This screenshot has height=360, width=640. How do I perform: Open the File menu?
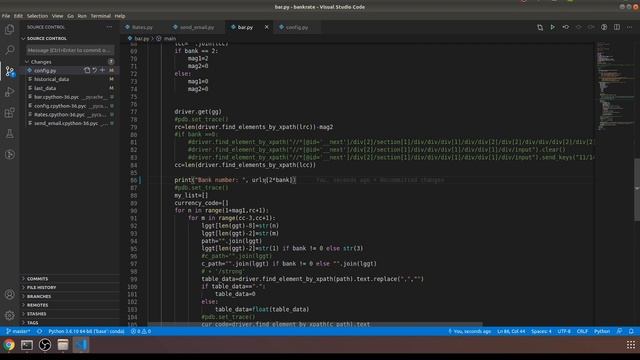(x=6, y=16)
